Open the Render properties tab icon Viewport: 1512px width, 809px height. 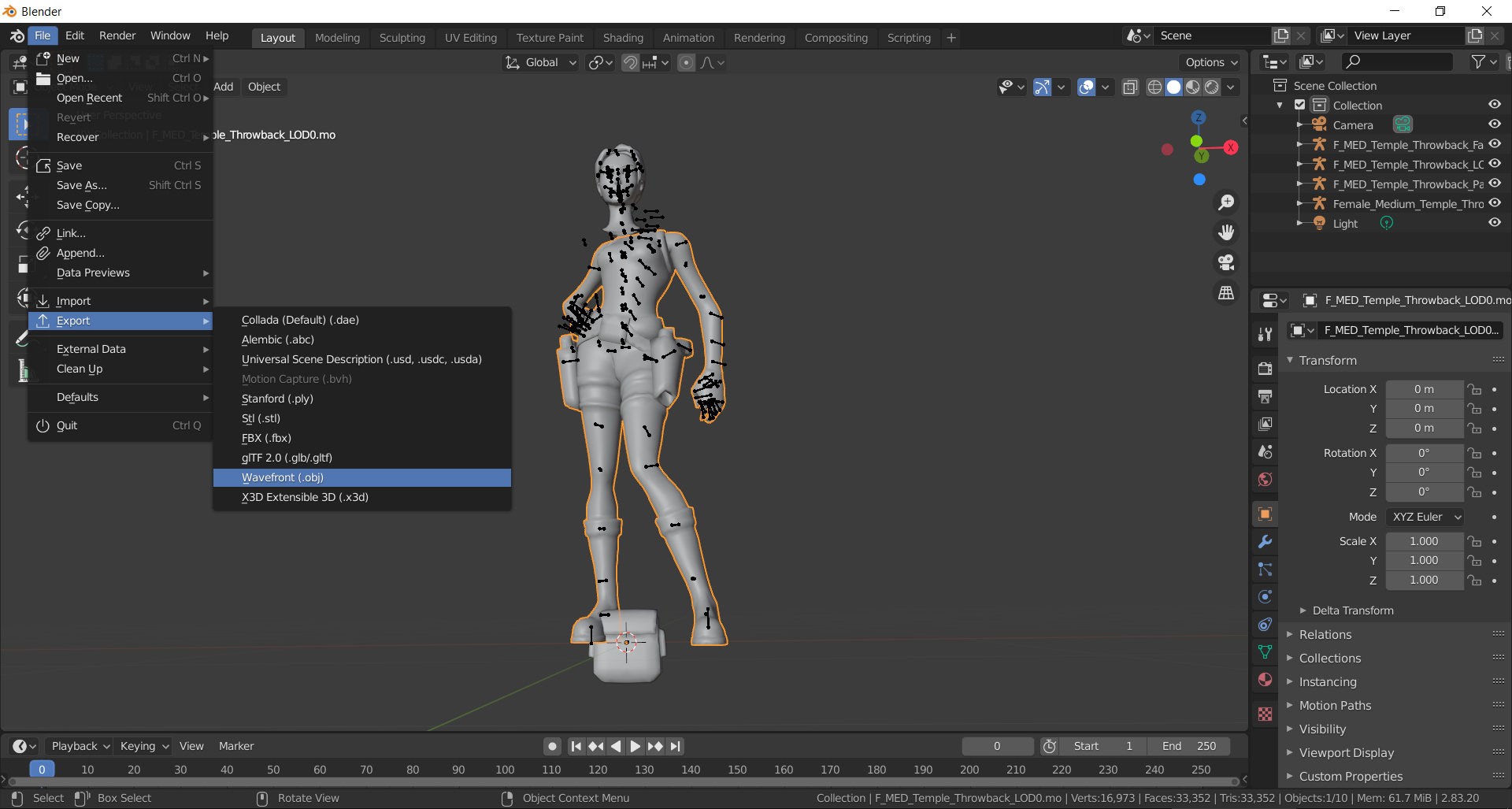[x=1266, y=368]
